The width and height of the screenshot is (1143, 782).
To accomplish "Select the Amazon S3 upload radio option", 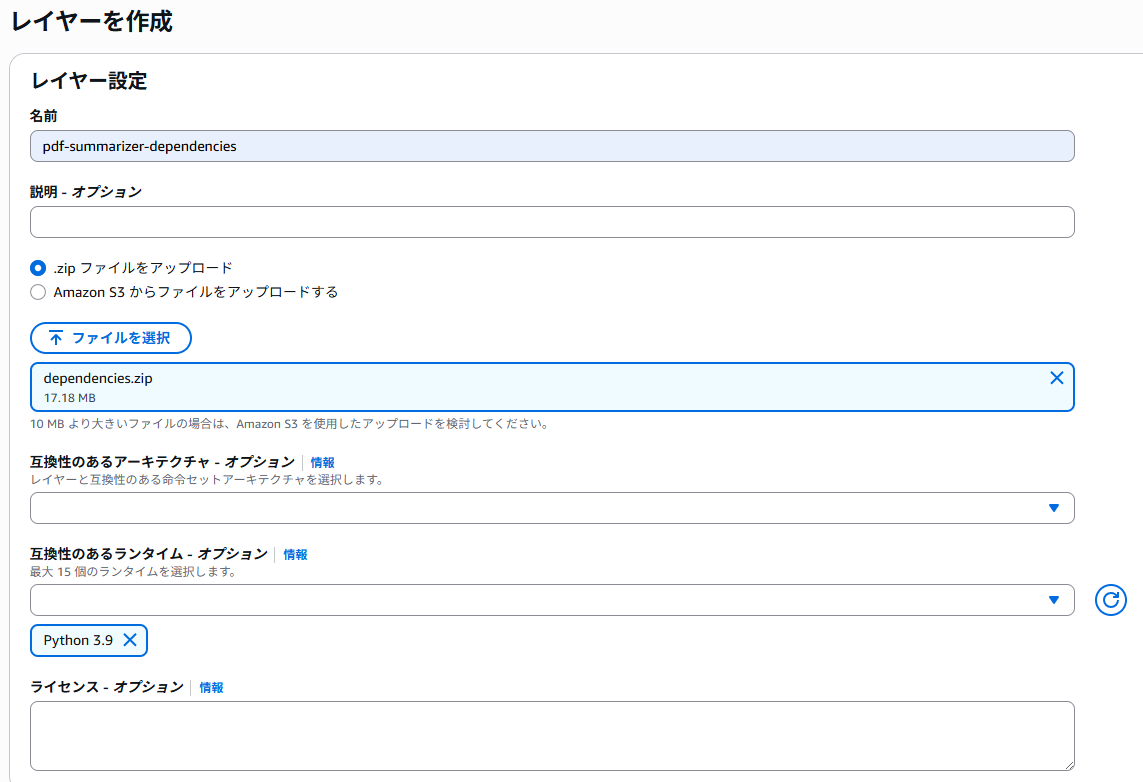I will coord(38,292).
